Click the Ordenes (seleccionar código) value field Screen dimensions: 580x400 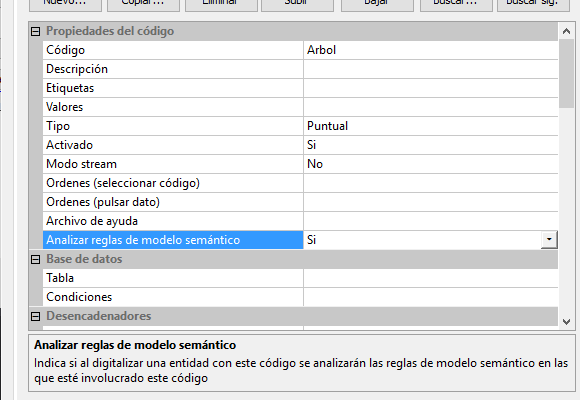point(431,183)
